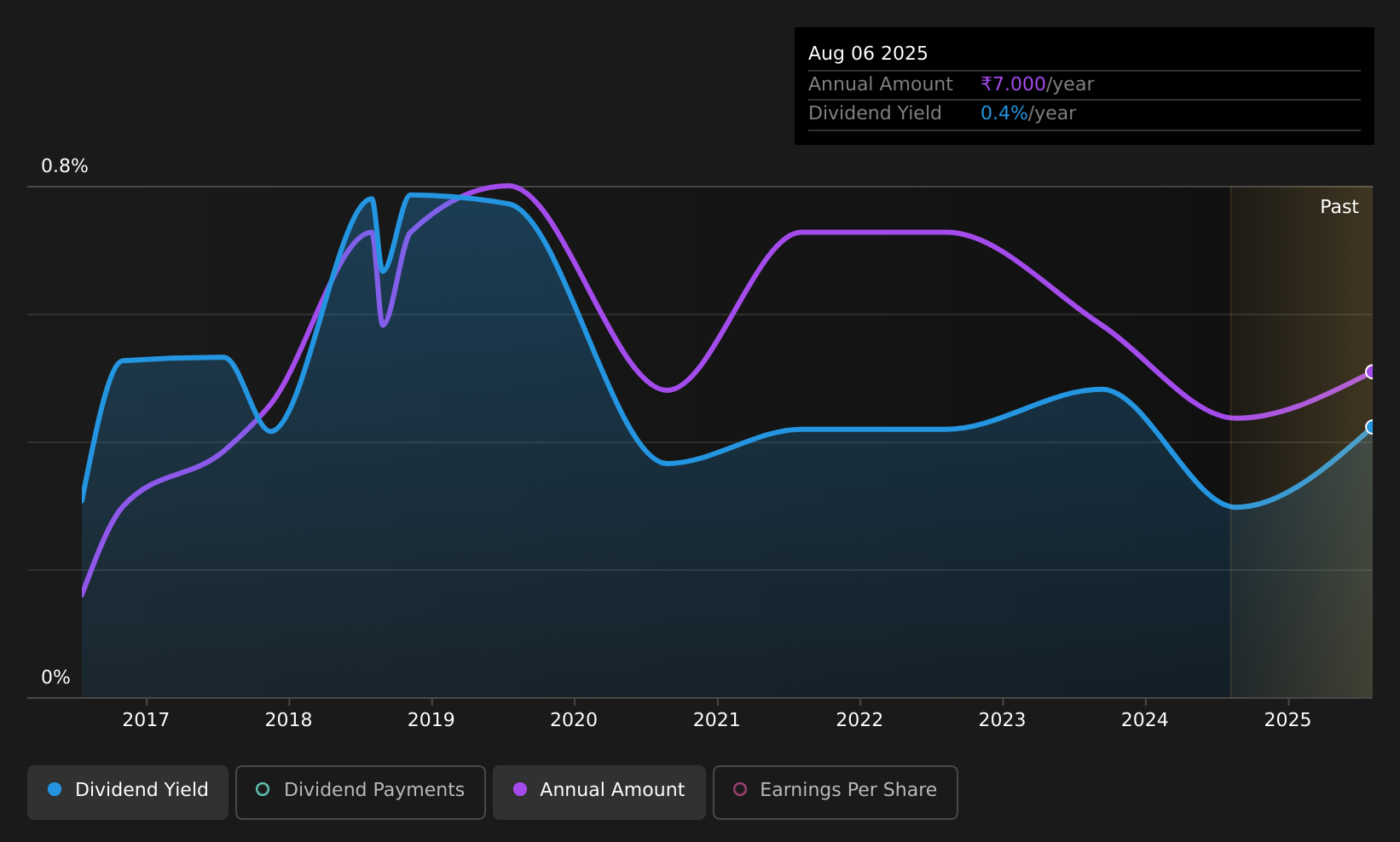Click the 2023 x-axis label
Image resolution: width=1400 pixels, height=842 pixels.
[1002, 720]
